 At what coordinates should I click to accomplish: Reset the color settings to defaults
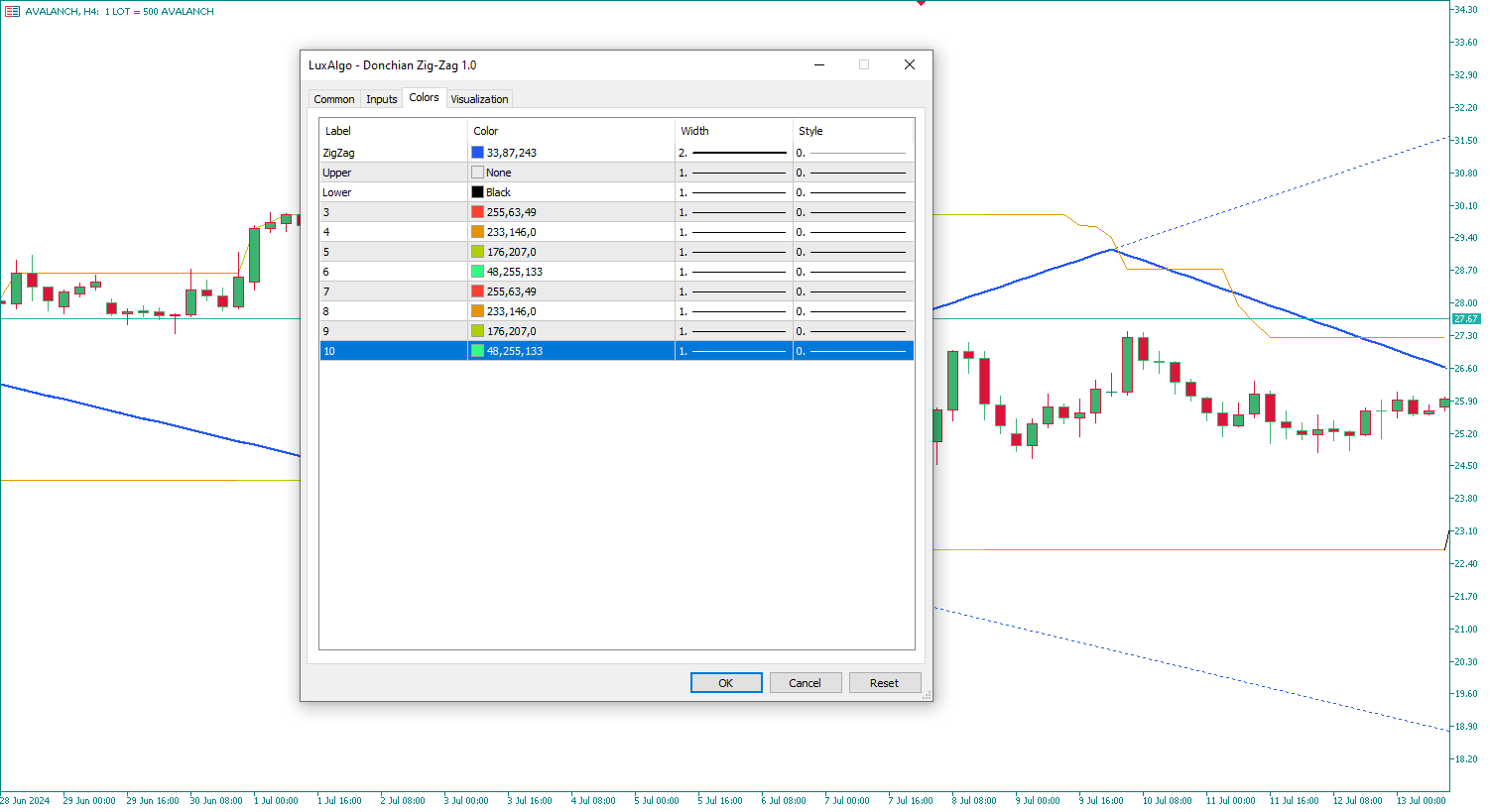pyautogui.click(x=884, y=683)
